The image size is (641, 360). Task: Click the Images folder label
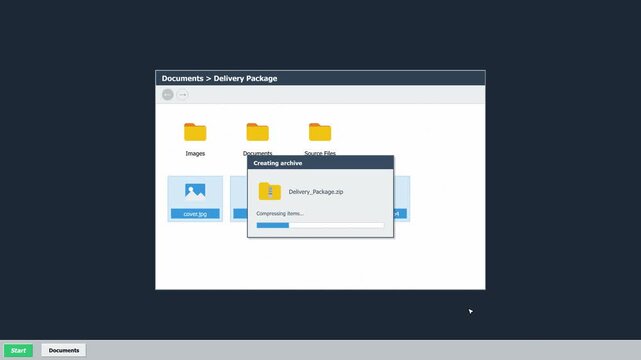tap(195, 154)
